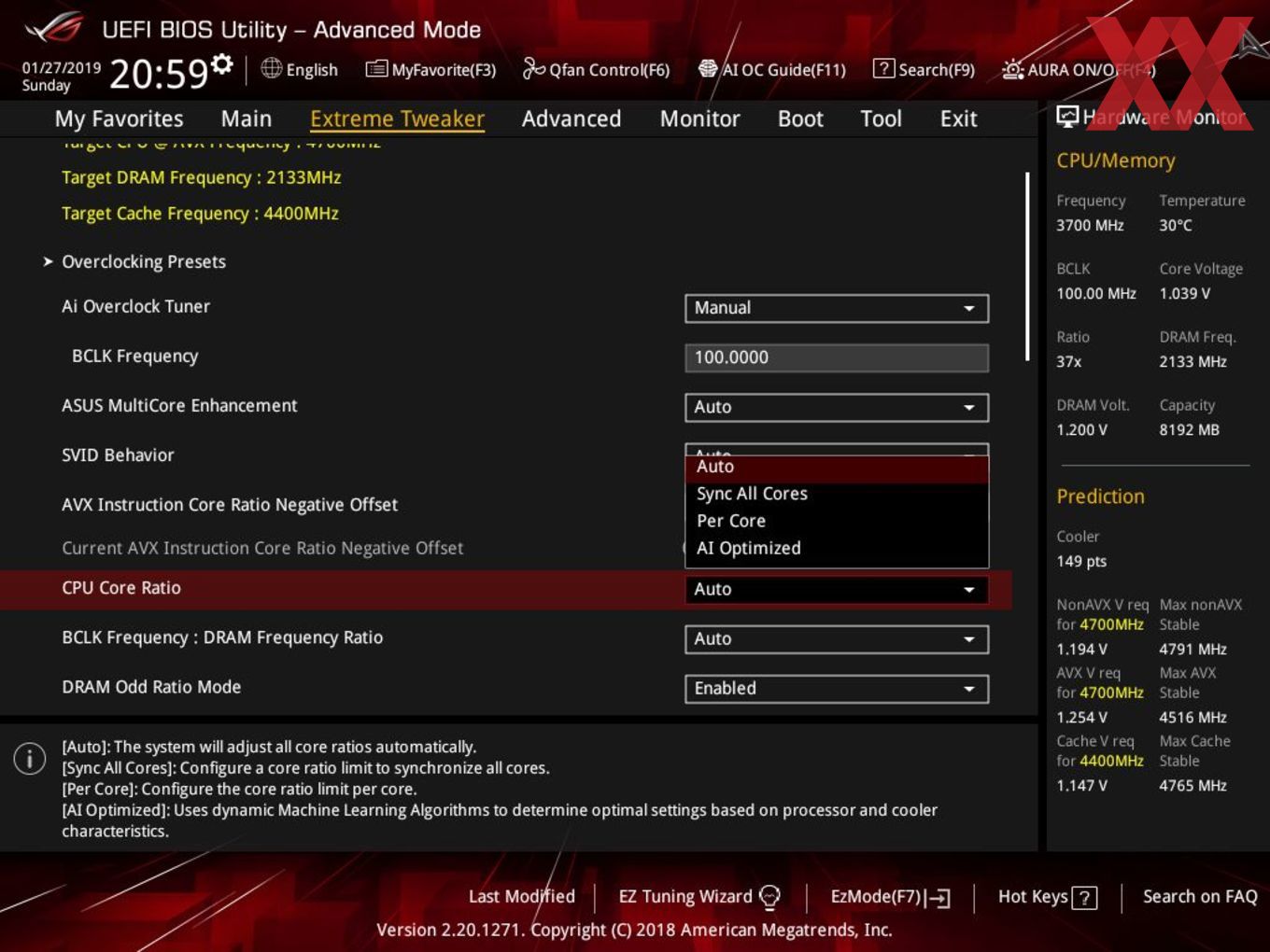Image resolution: width=1270 pixels, height=952 pixels.
Task: Click the Prediction heading
Action: tap(1100, 497)
